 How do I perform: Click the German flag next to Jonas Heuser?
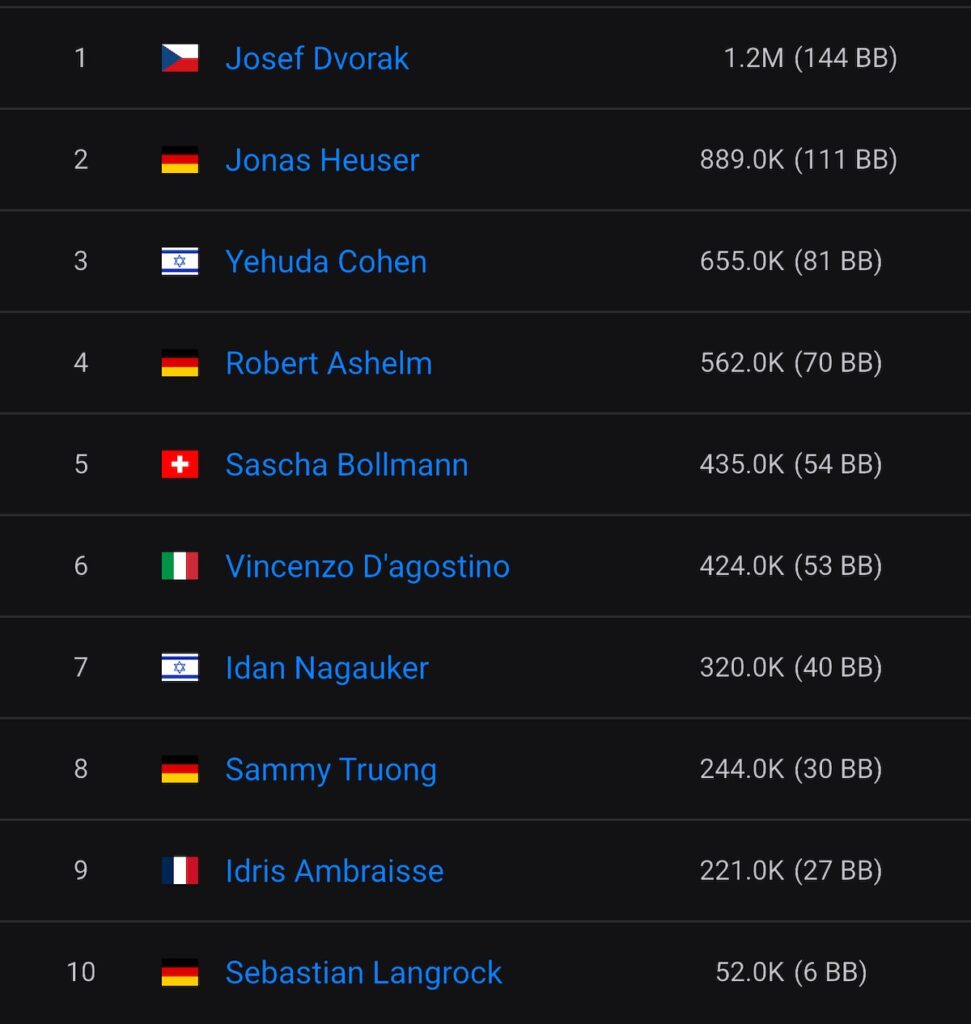click(180, 160)
